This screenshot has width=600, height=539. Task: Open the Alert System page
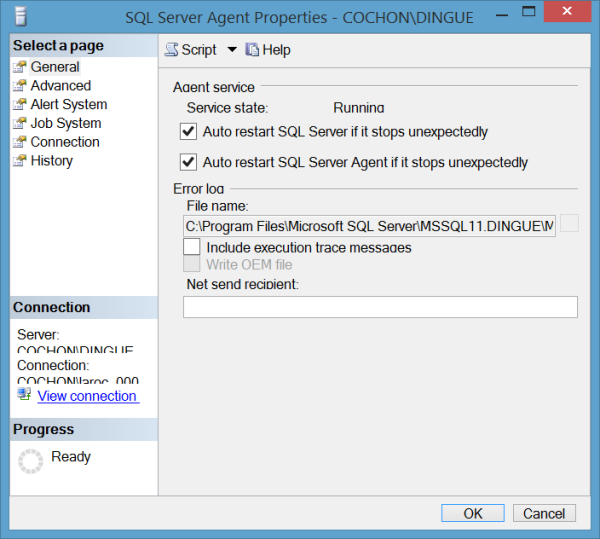[69, 104]
